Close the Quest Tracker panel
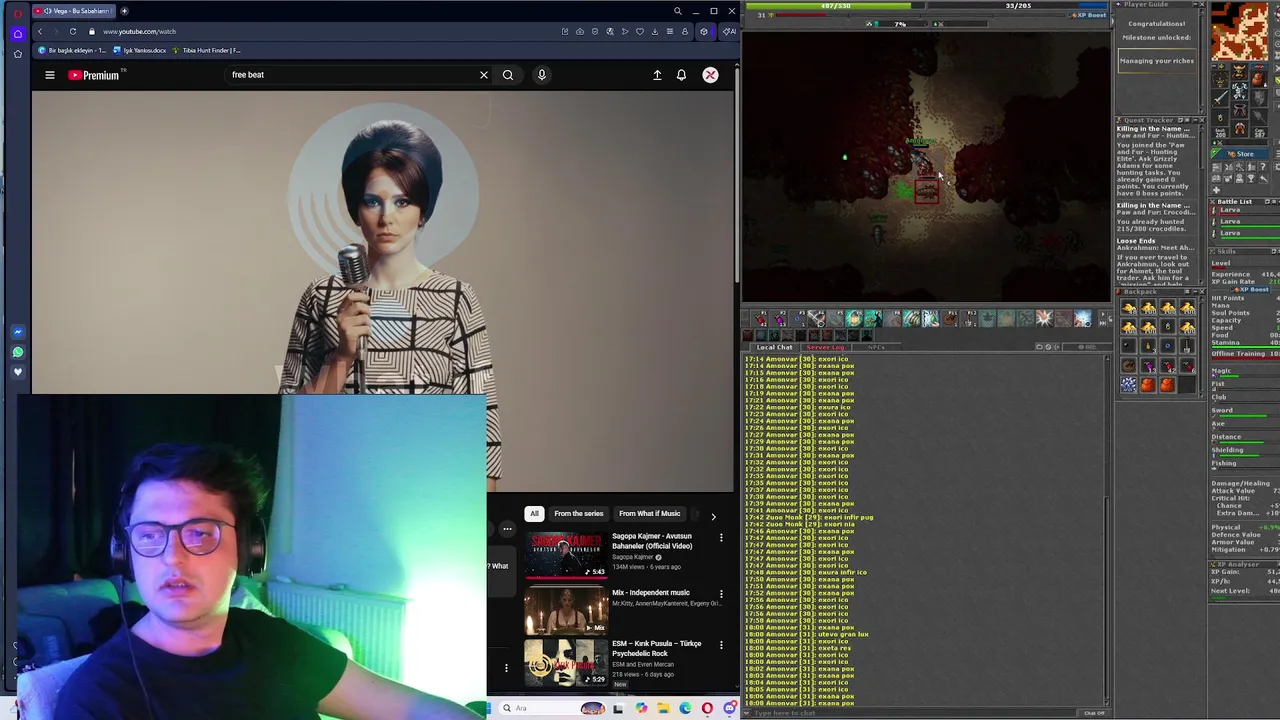This screenshot has width=1280, height=720. pos(1202,120)
